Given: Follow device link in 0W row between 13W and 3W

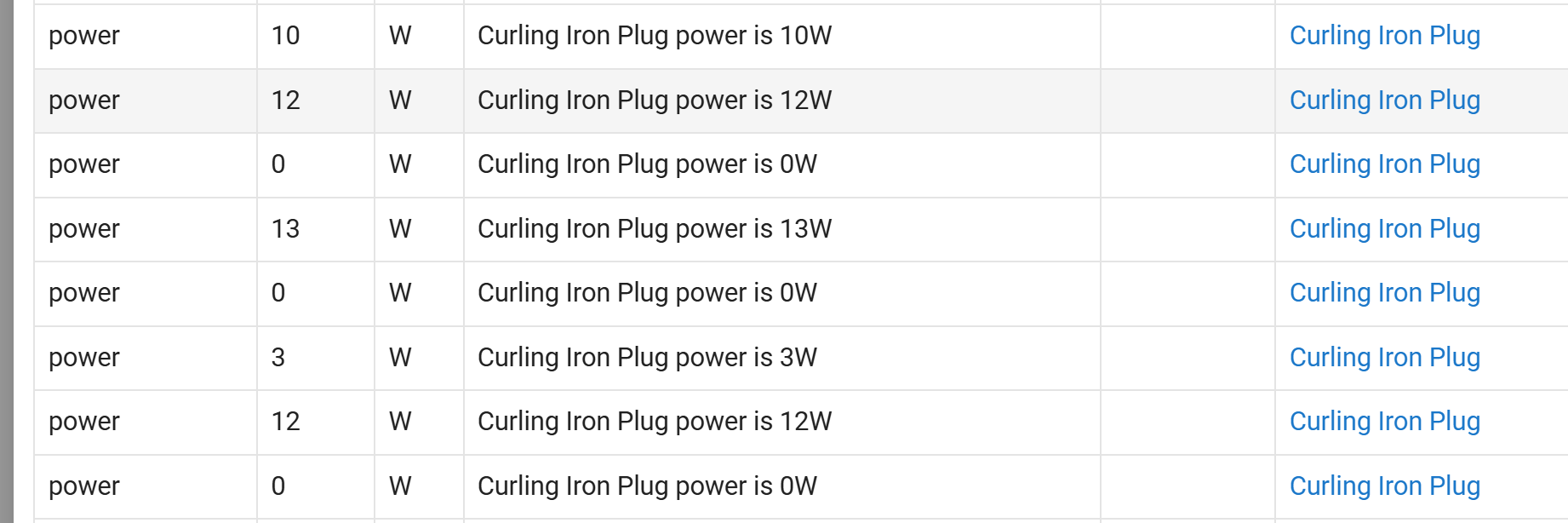Looking at the screenshot, I should pyautogui.click(x=1384, y=293).
